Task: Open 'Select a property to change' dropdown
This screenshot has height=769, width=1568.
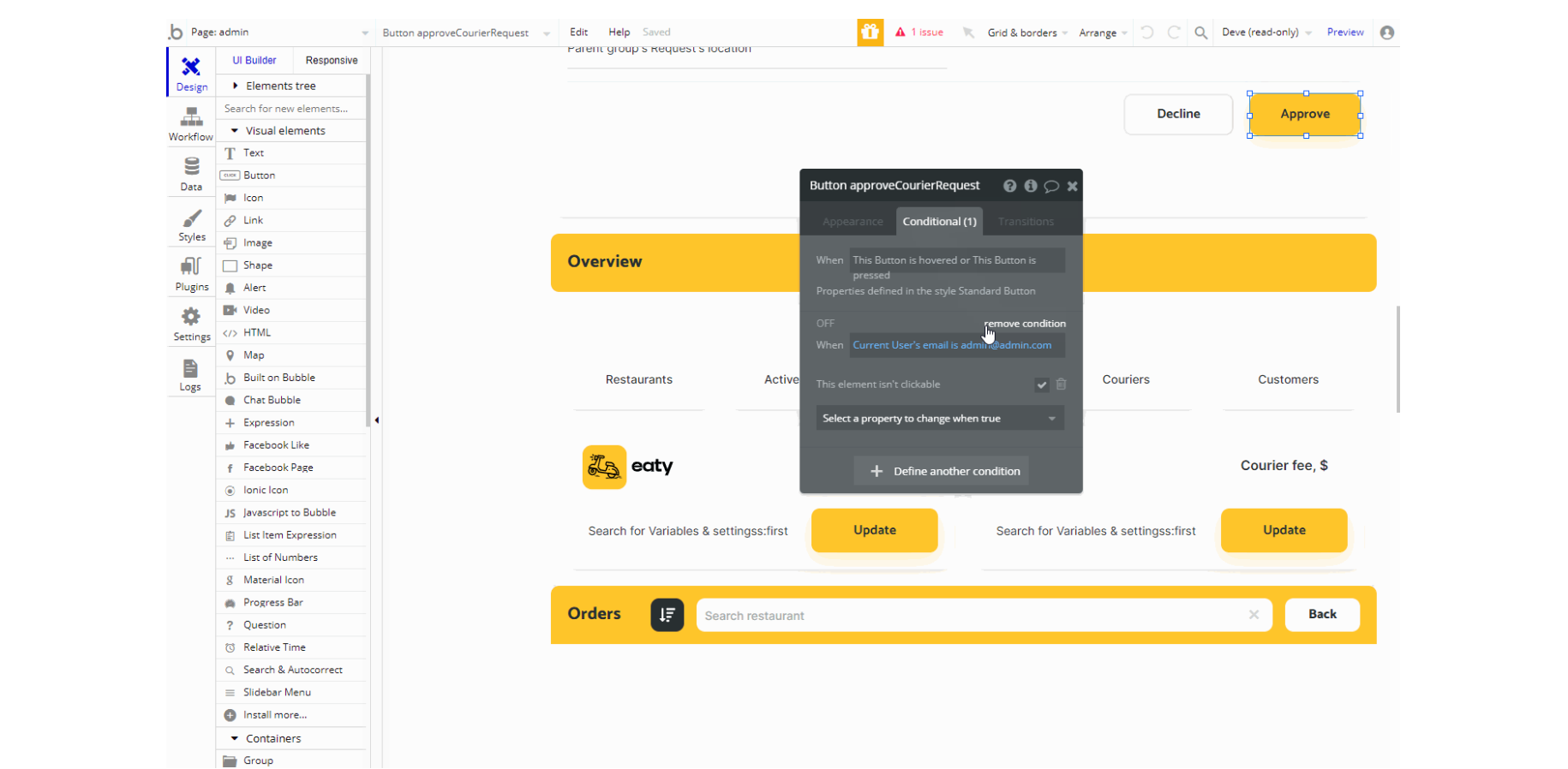Action: tap(940, 419)
